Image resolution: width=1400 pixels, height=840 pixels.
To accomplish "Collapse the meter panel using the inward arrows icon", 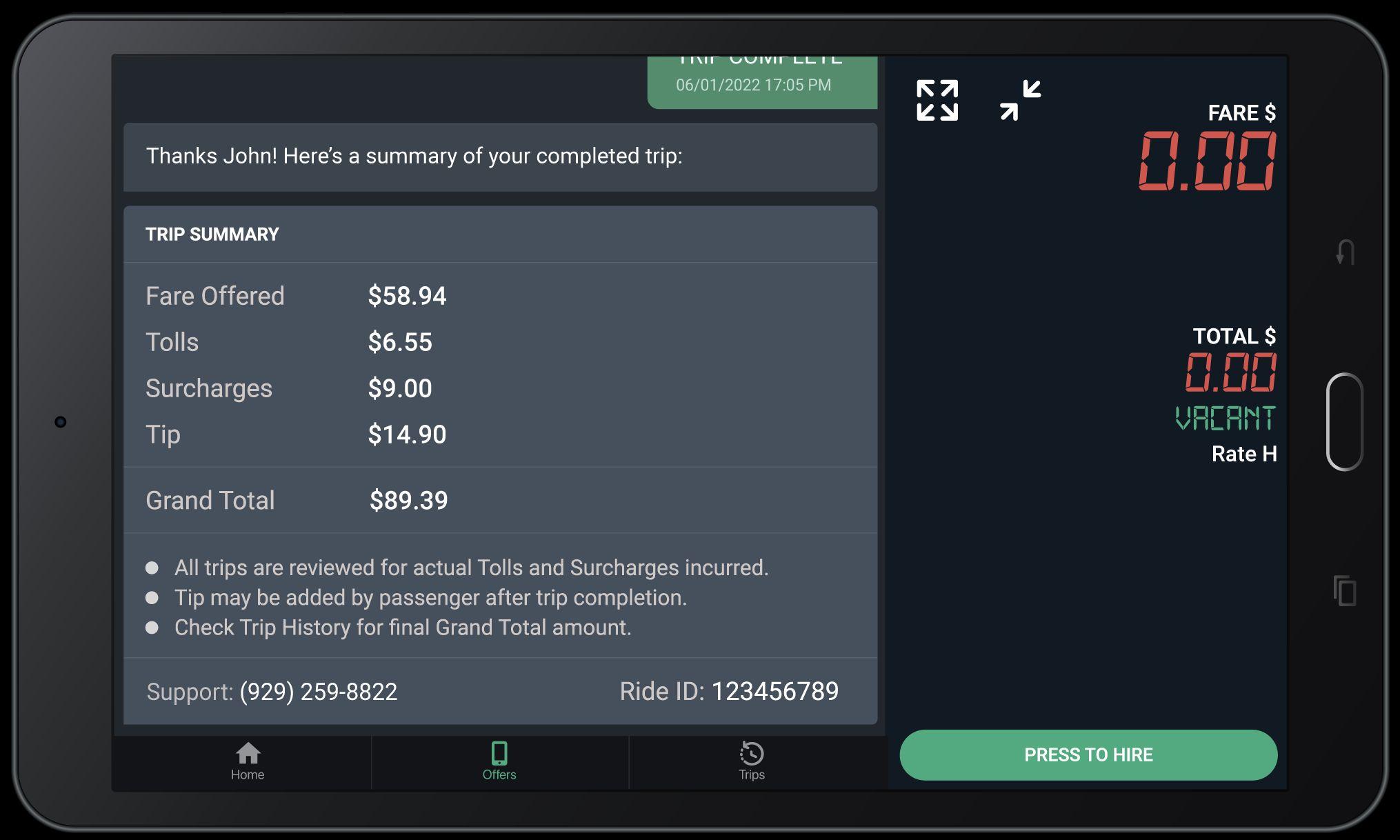I will [1020, 101].
